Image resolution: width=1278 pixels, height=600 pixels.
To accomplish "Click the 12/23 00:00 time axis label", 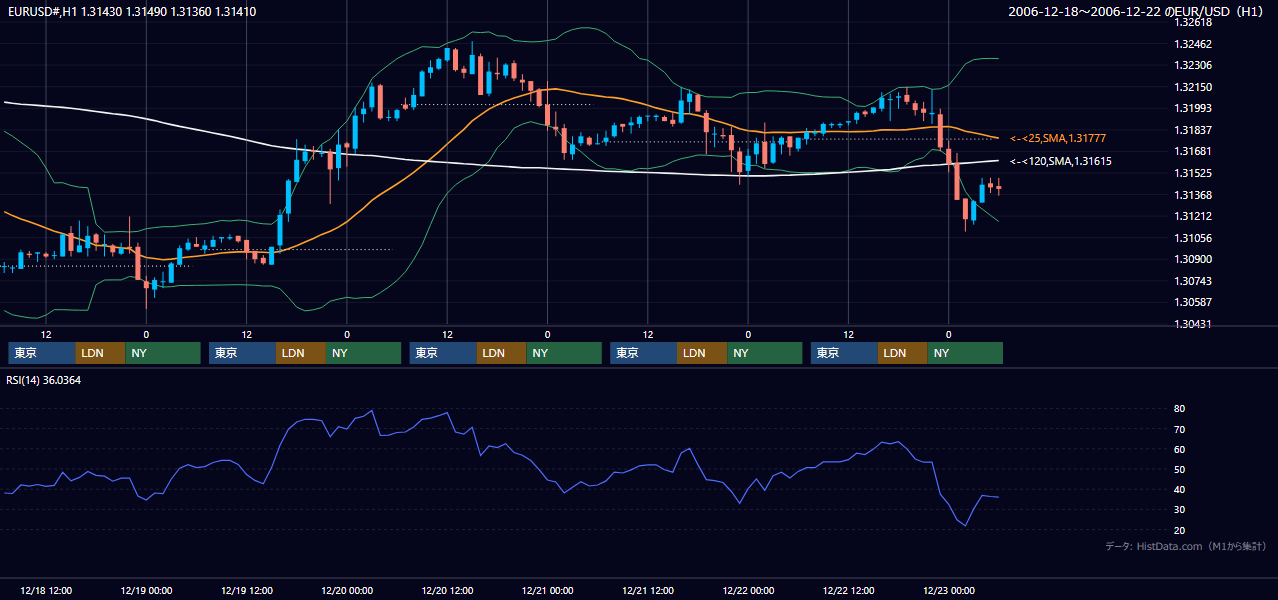I will click(949, 590).
